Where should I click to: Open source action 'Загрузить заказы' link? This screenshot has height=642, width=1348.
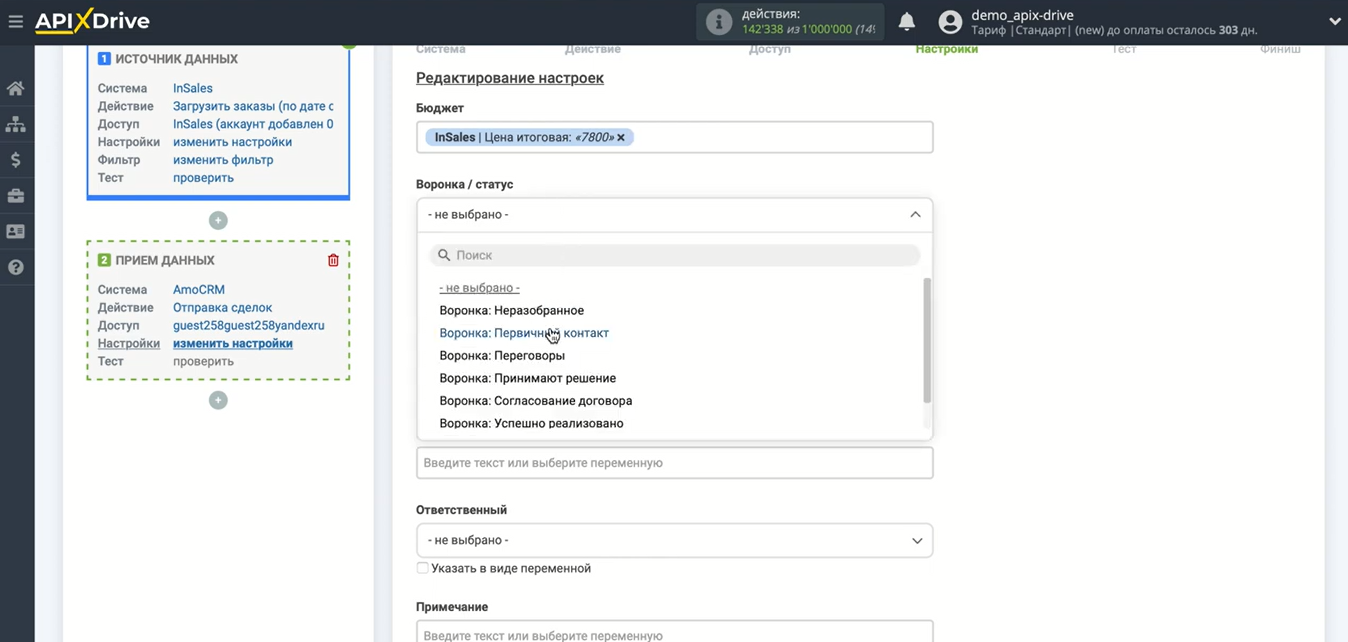click(x=253, y=106)
